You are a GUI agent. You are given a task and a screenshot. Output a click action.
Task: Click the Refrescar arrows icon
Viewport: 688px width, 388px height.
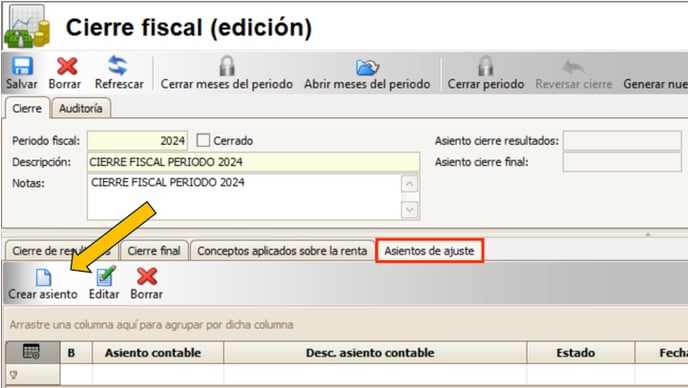click(x=118, y=66)
